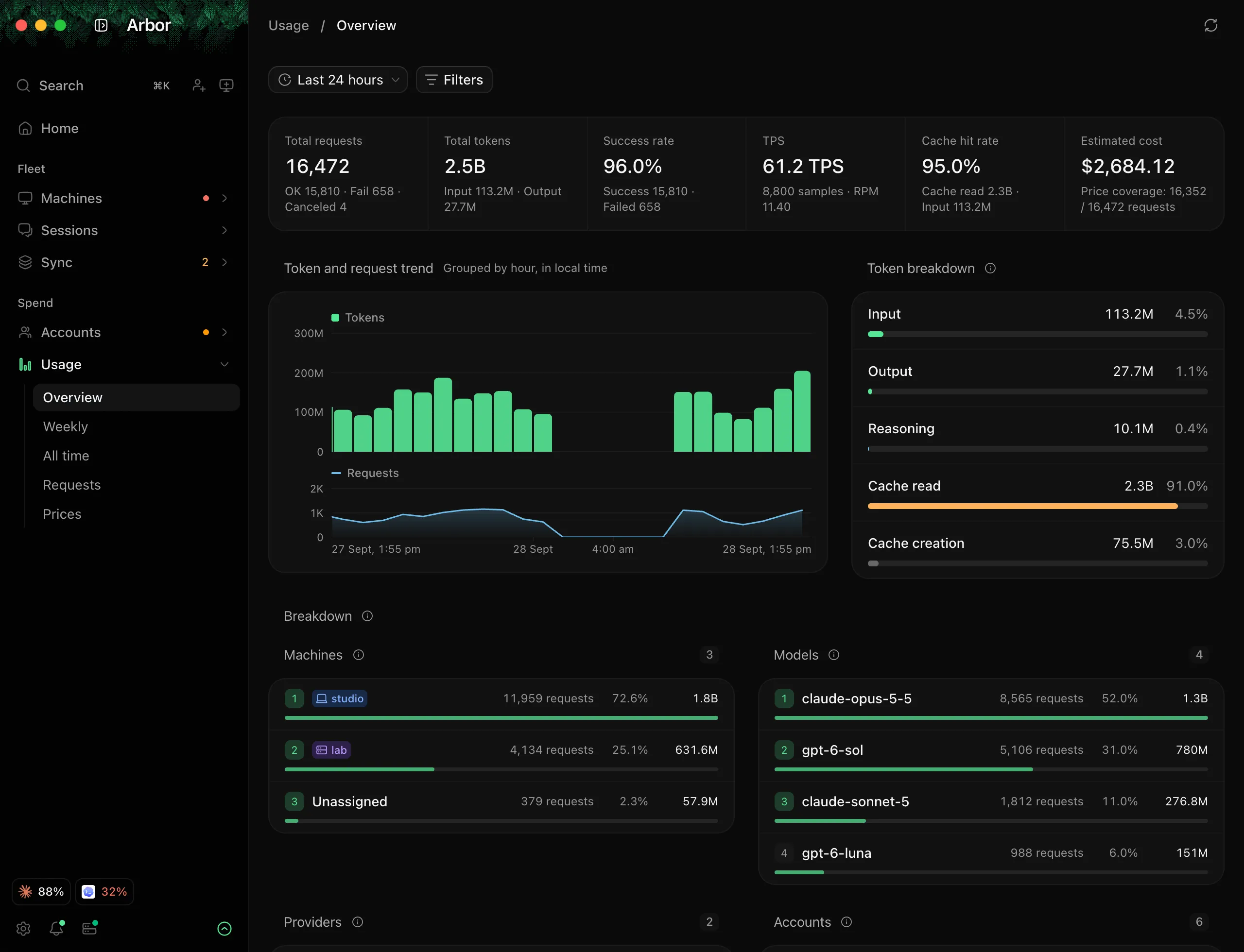Screen dimensions: 1244x952
Task: Open the Filters button
Action: (x=454, y=80)
